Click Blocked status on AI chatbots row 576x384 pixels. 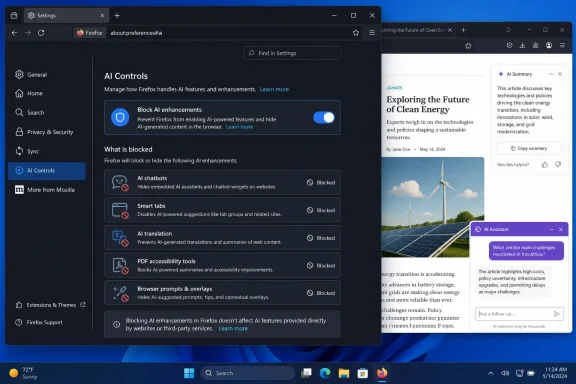pyautogui.click(x=321, y=183)
